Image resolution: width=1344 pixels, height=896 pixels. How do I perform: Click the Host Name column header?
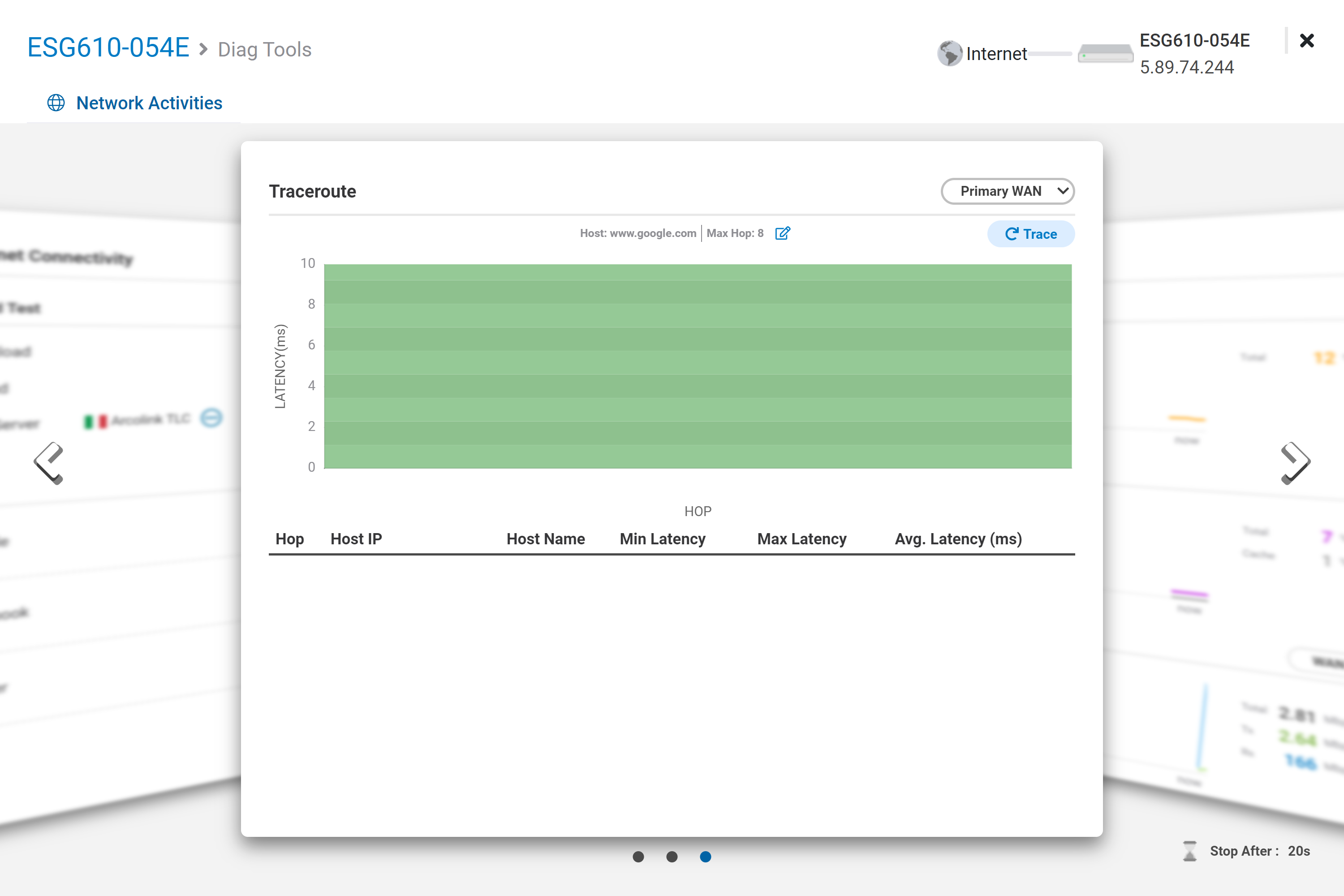(x=546, y=539)
